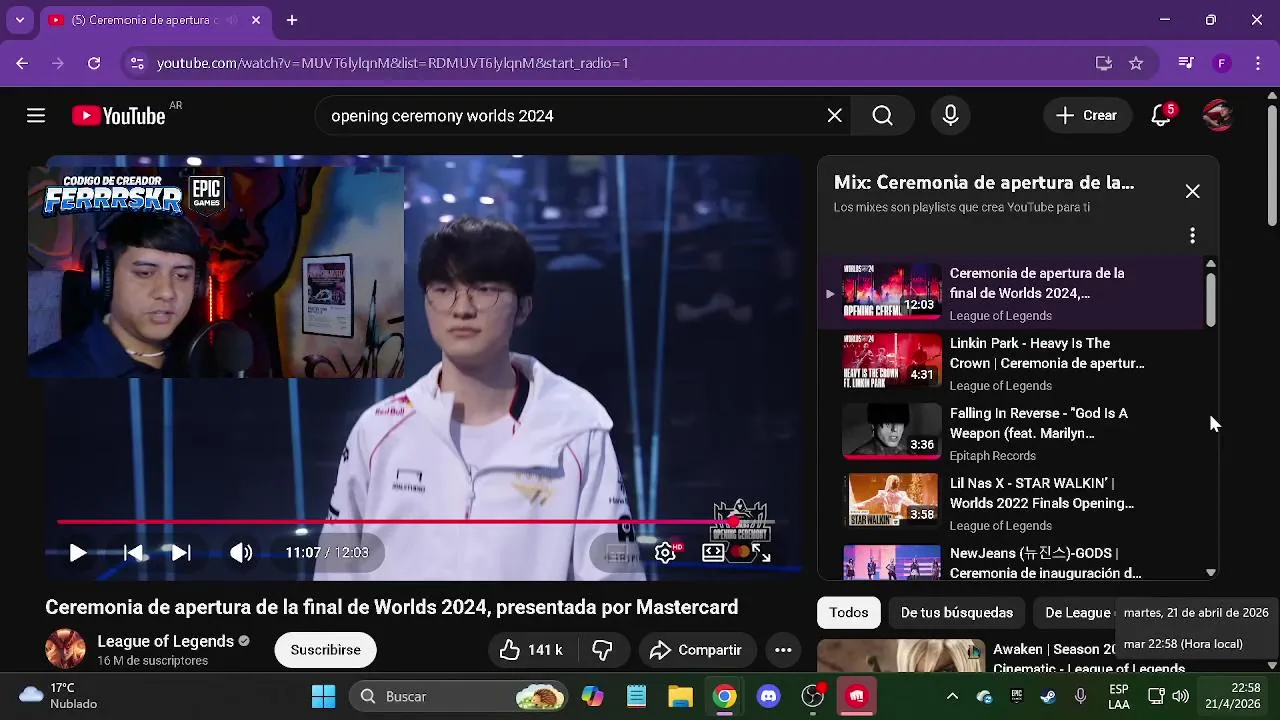The height and width of the screenshot is (720, 1280).
Task: Open Chrome three-dot menu
Action: click(1258, 63)
